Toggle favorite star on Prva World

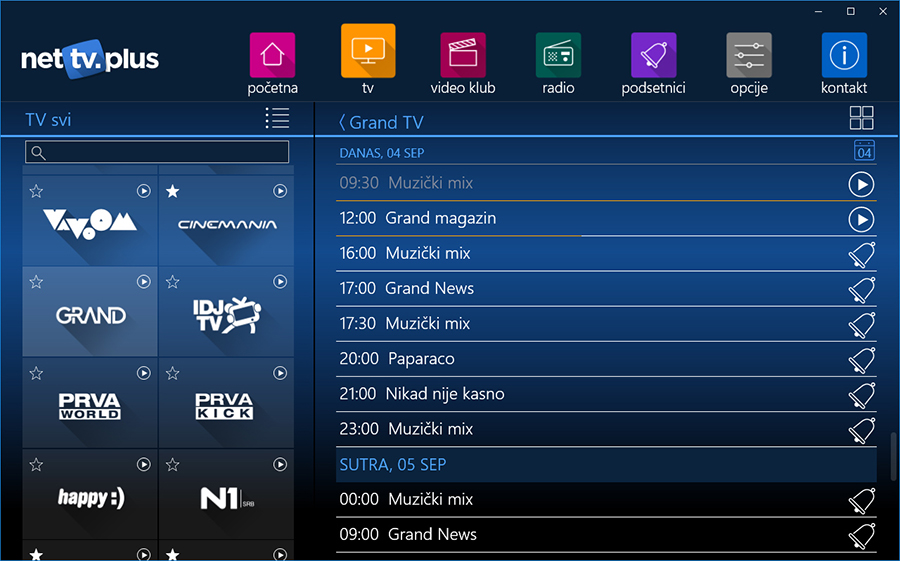tap(36, 373)
